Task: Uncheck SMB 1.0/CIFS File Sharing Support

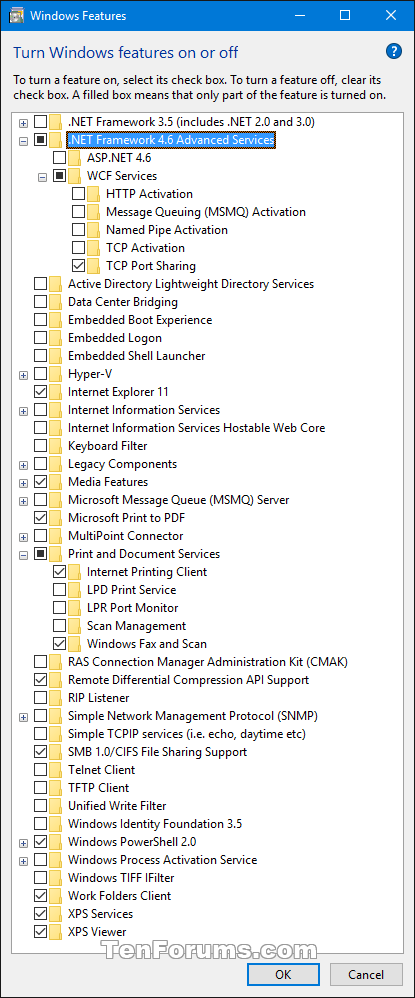Action: [40, 752]
